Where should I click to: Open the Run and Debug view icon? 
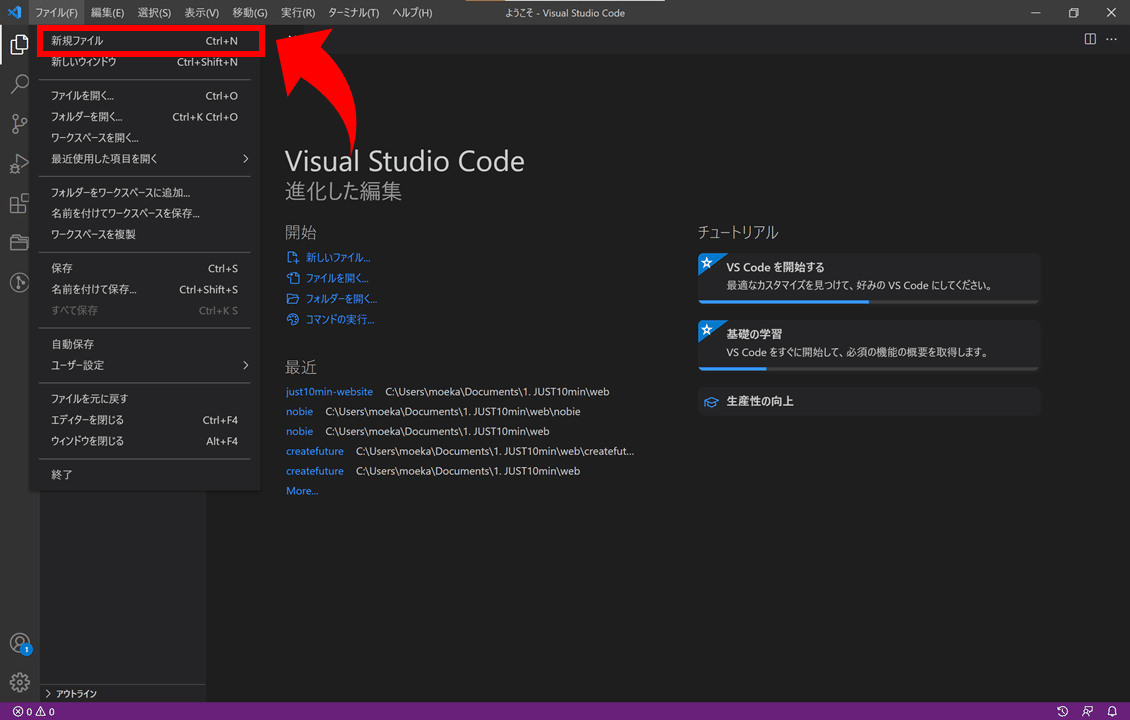click(19, 164)
